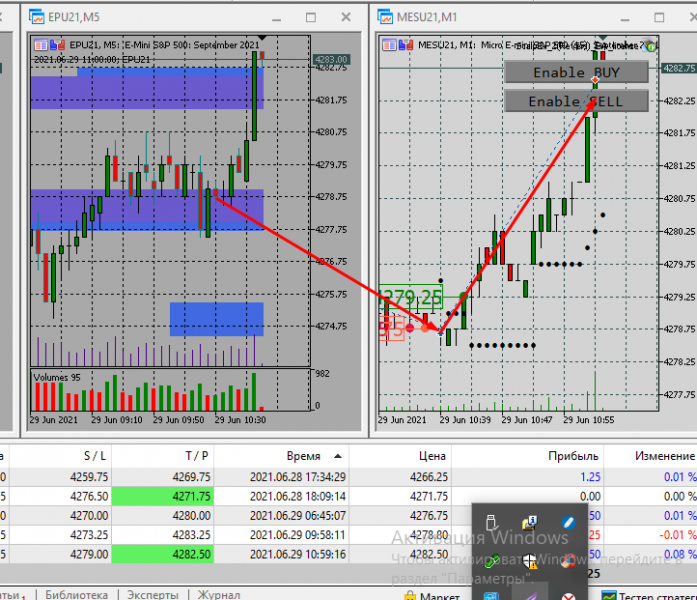The height and width of the screenshot is (600, 697).
Task: Switch to the Эксперты tab
Action: (153, 595)
